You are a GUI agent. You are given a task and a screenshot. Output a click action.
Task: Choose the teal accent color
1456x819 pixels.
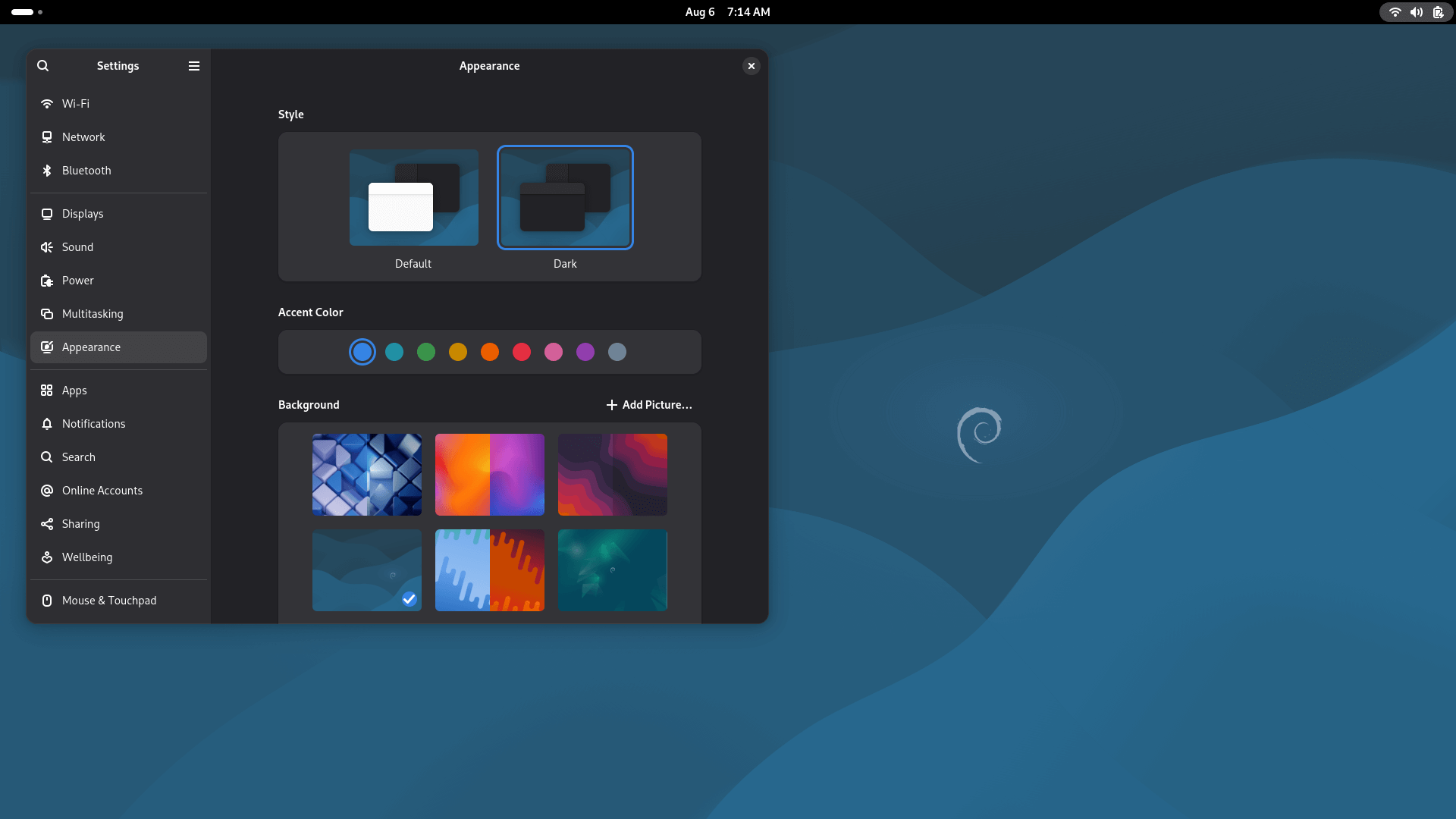click(394, 352)
